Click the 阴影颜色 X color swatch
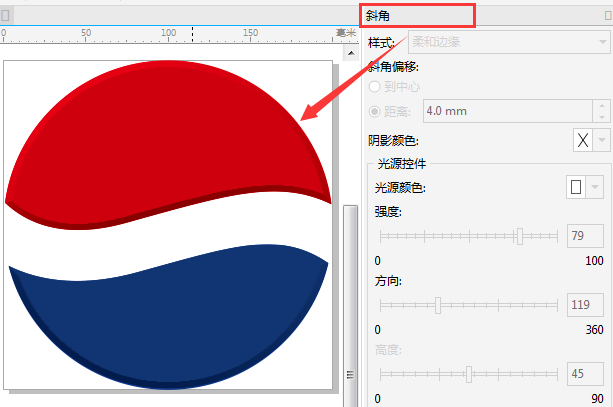 coord(583,140)
